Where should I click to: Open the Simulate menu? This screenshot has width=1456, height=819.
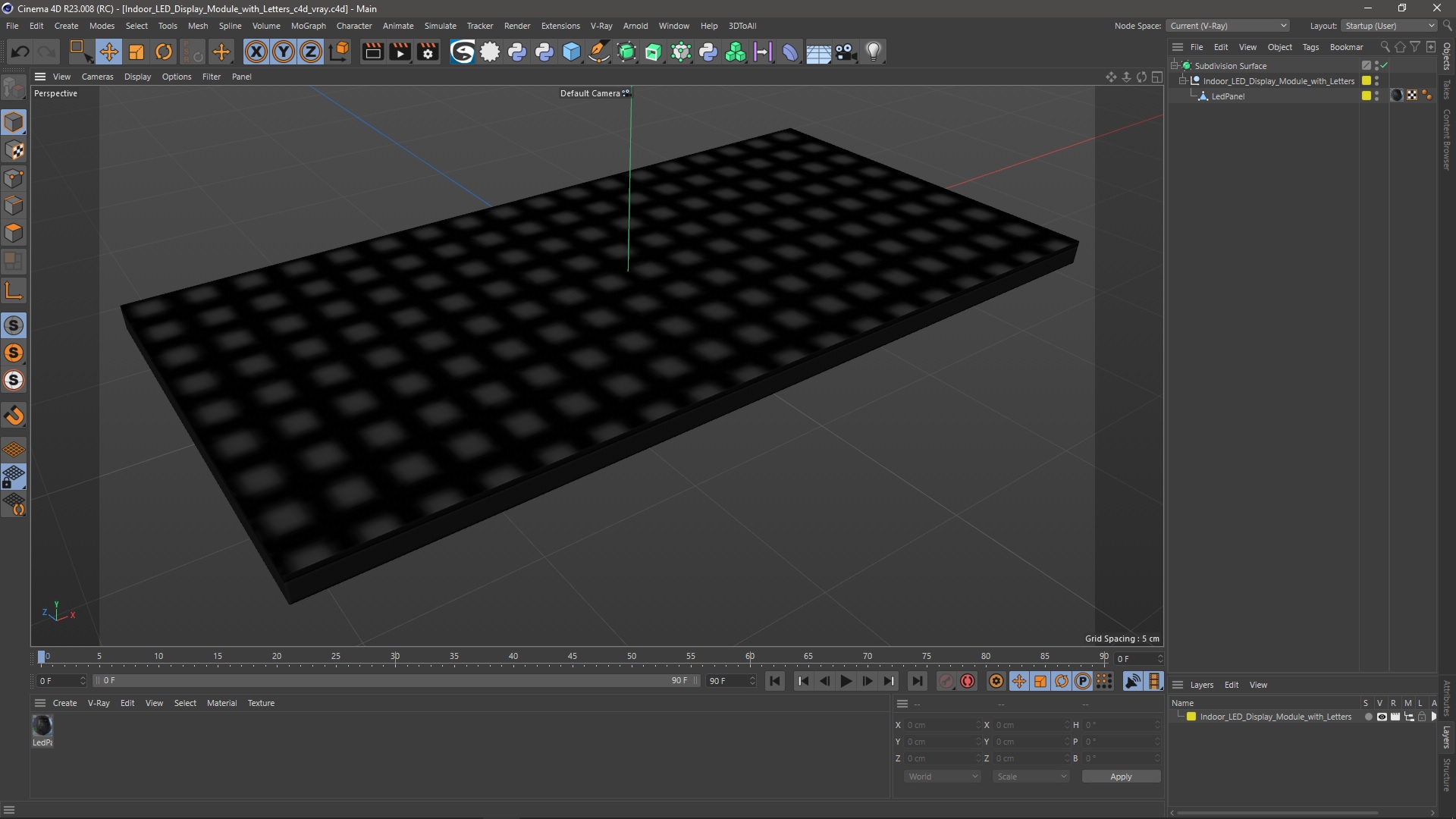[440, 26]
